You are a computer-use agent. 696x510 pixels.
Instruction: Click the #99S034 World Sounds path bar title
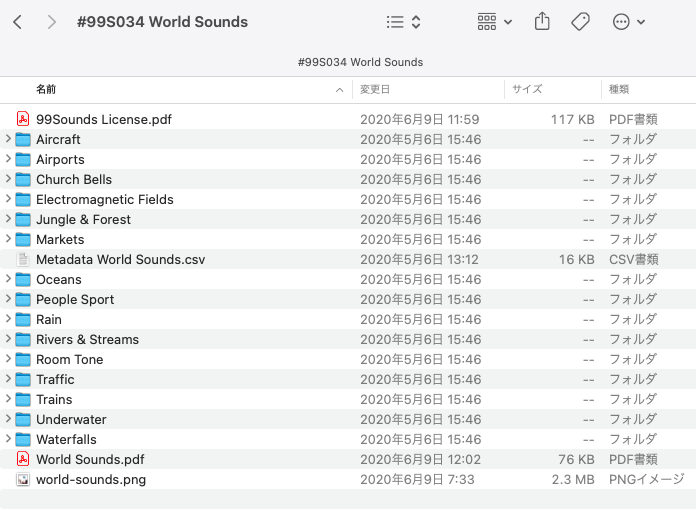pos(360,62)
